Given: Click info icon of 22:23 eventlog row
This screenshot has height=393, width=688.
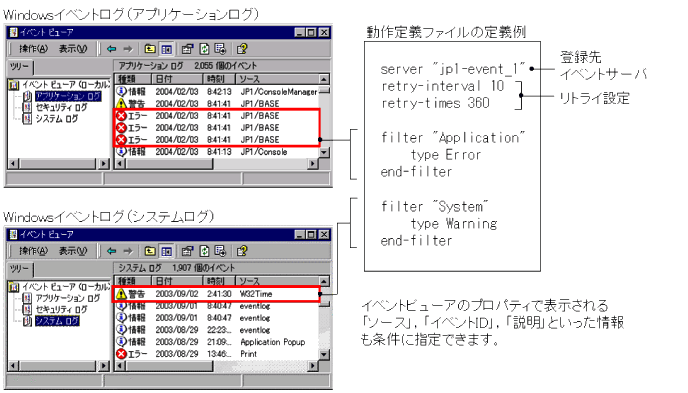Looking at the screenshot, I should [121, 330].
